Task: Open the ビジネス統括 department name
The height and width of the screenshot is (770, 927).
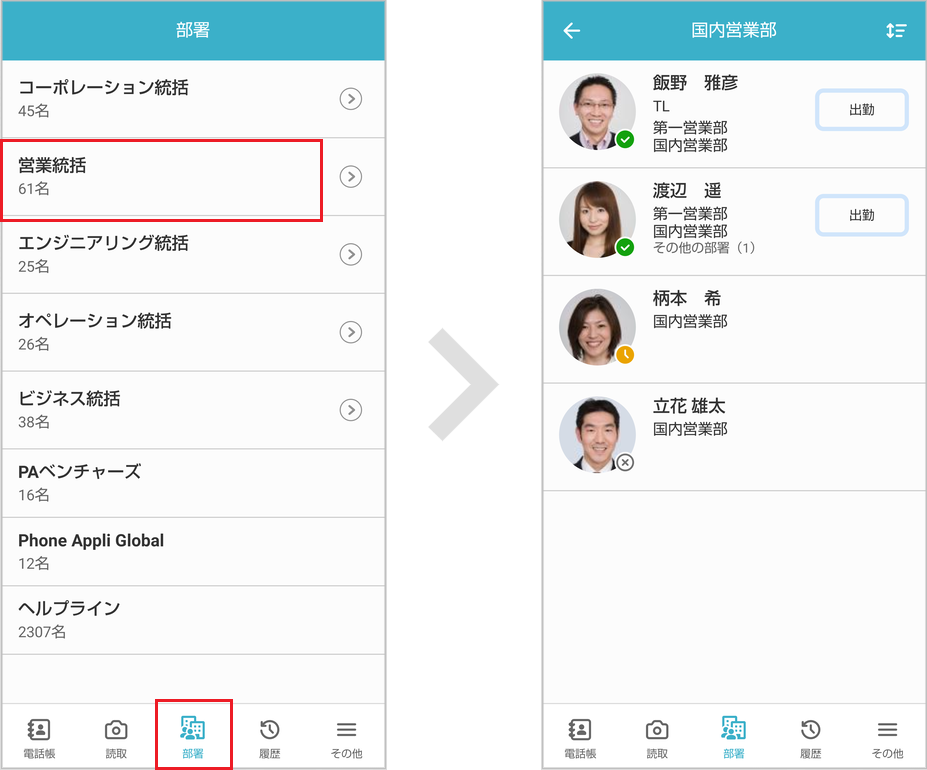Action: (x=69, y=399)
